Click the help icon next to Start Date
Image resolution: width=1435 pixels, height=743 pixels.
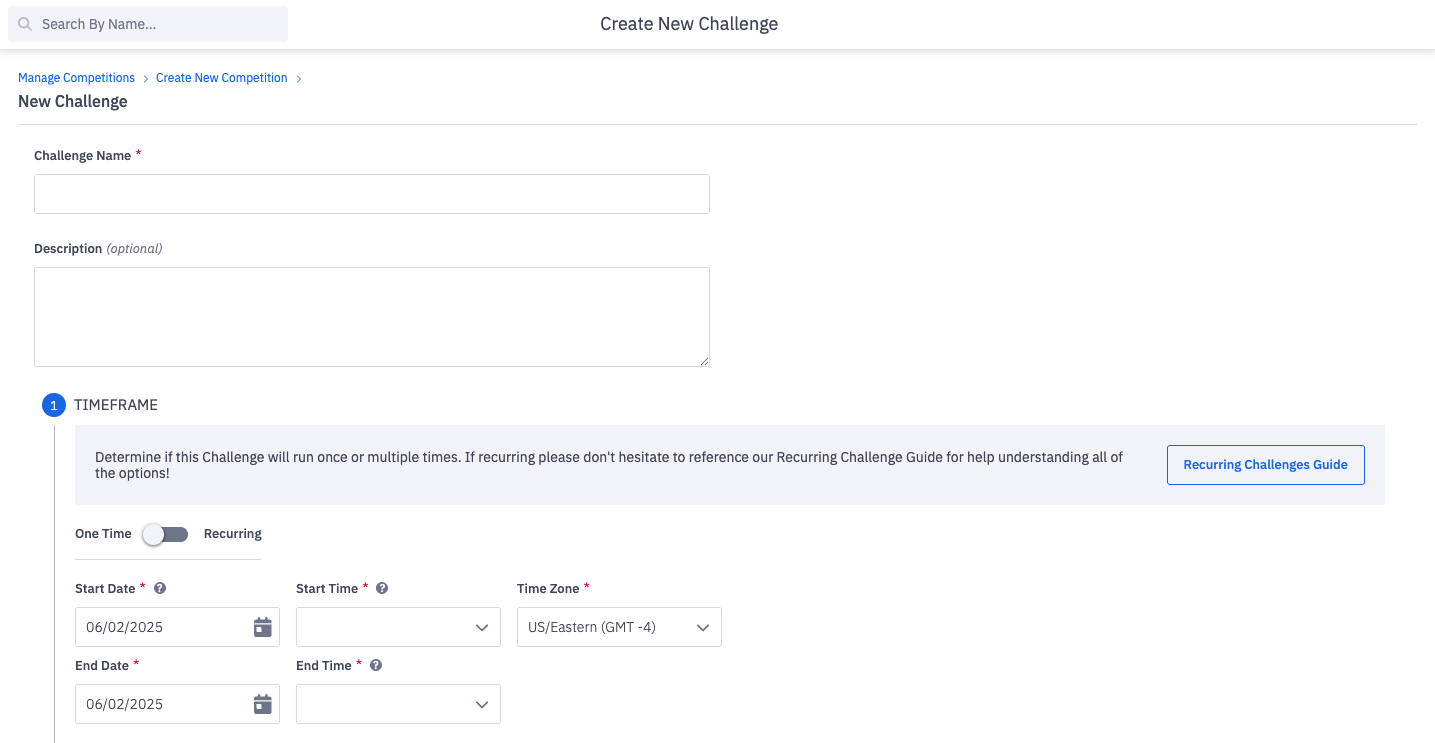click(x=160, y=588)
